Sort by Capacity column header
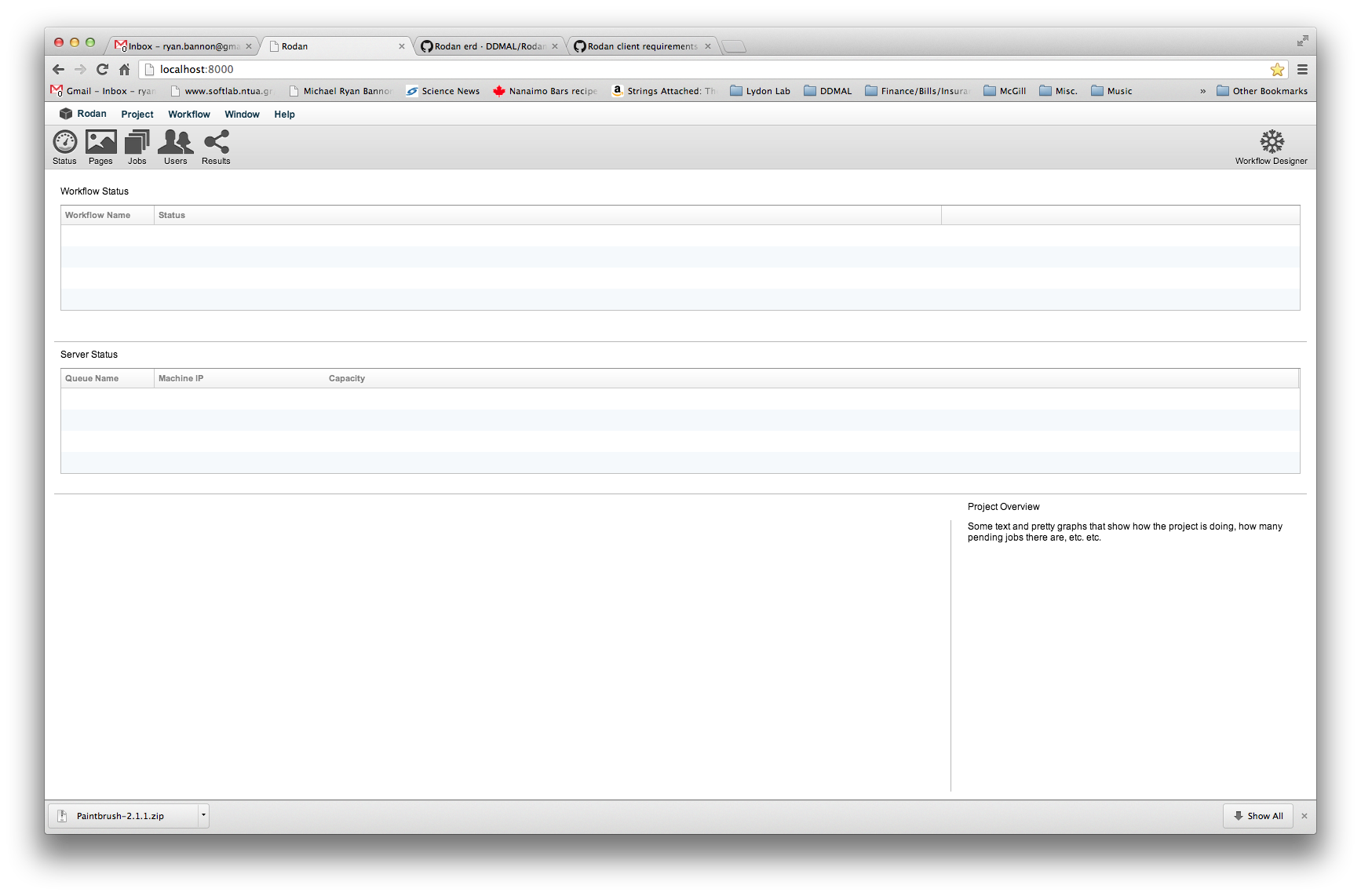The width and height of the screenshot is (1361, 896). pyautogui.click(x=812, y=378)
